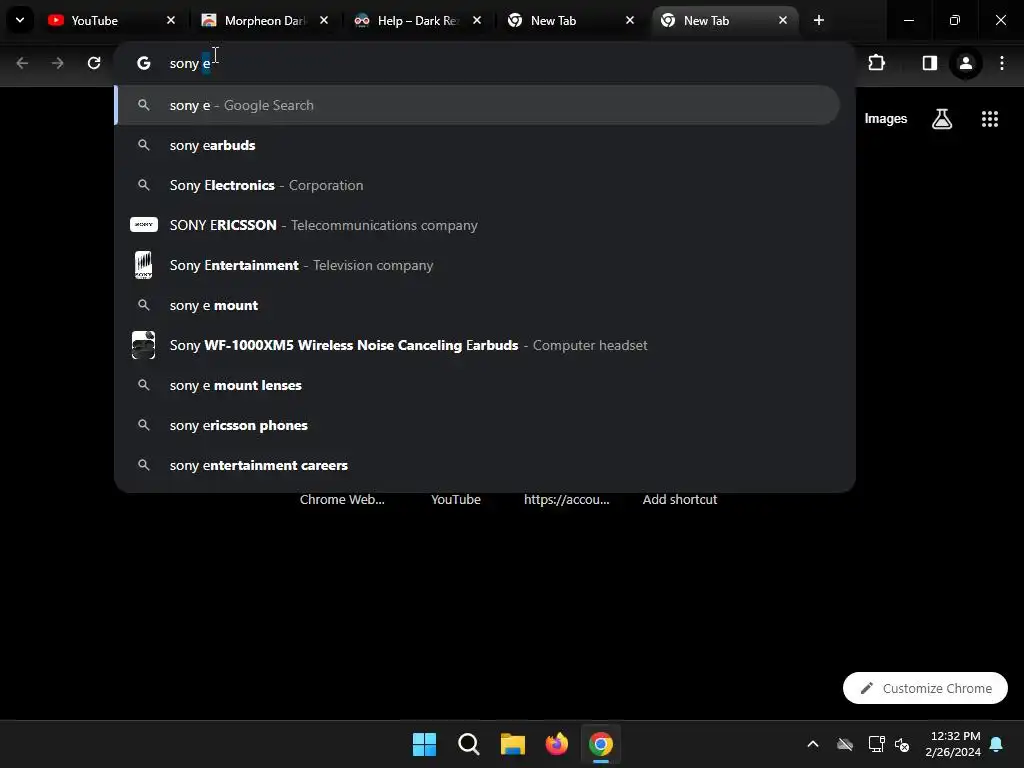Show hidden system tray icons
The image size is (1024, 768).
(813, 744)
